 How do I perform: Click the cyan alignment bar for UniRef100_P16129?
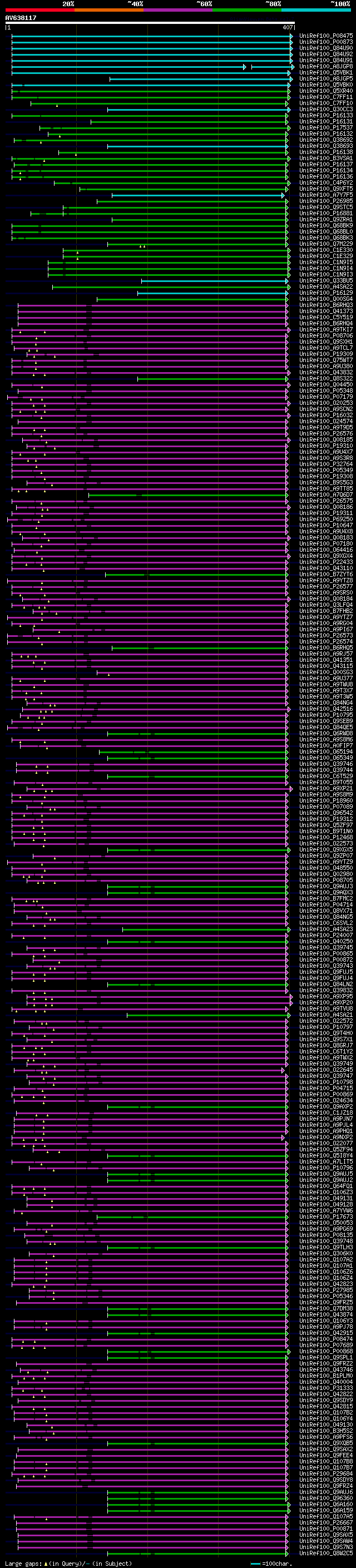[212, 293]
